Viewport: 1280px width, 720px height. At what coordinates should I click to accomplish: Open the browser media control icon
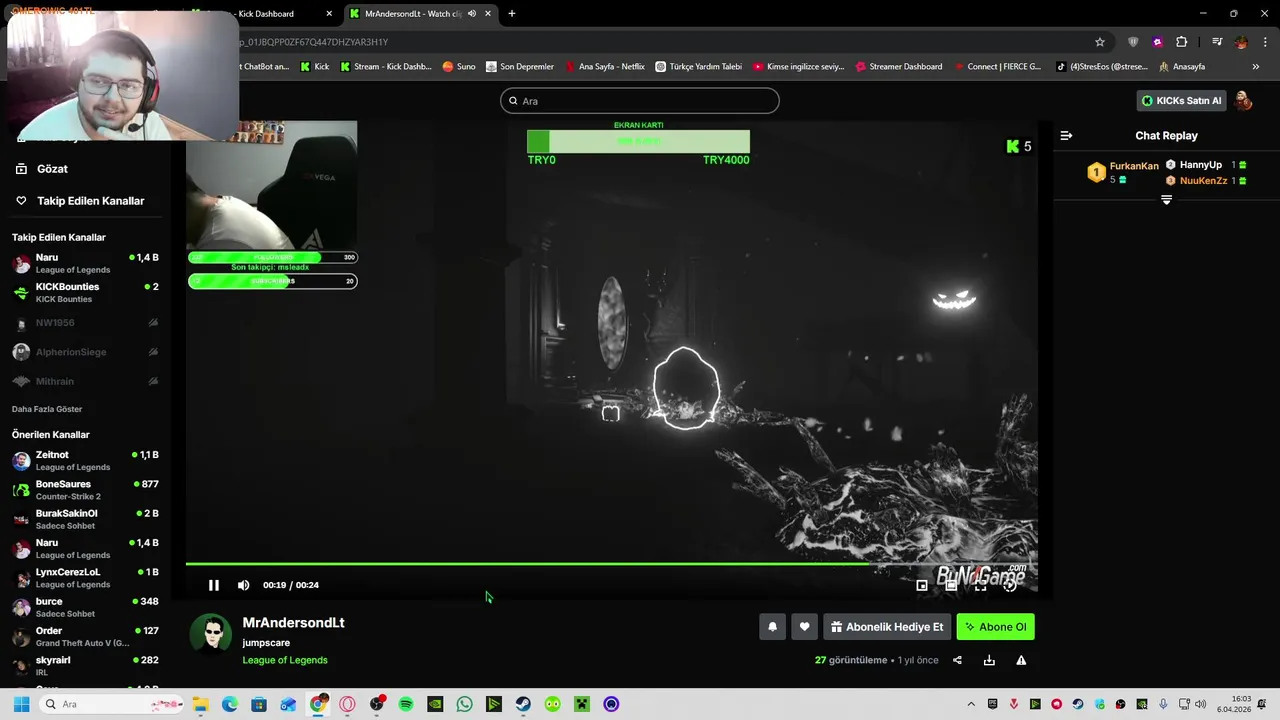pyautogui.click(x=1217, y=42)
